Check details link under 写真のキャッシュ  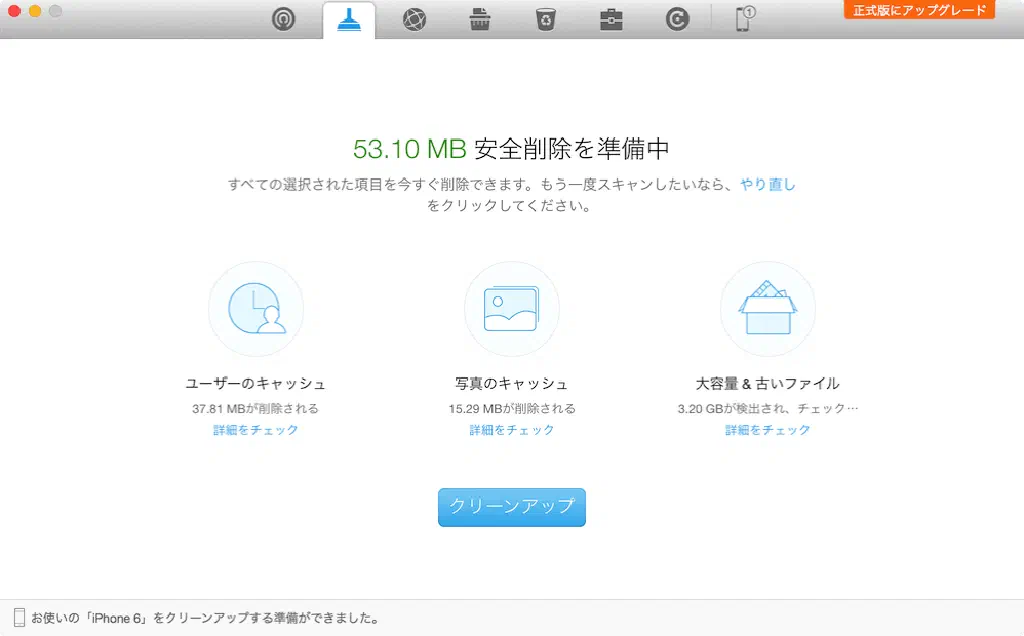[x=512, y=430]
